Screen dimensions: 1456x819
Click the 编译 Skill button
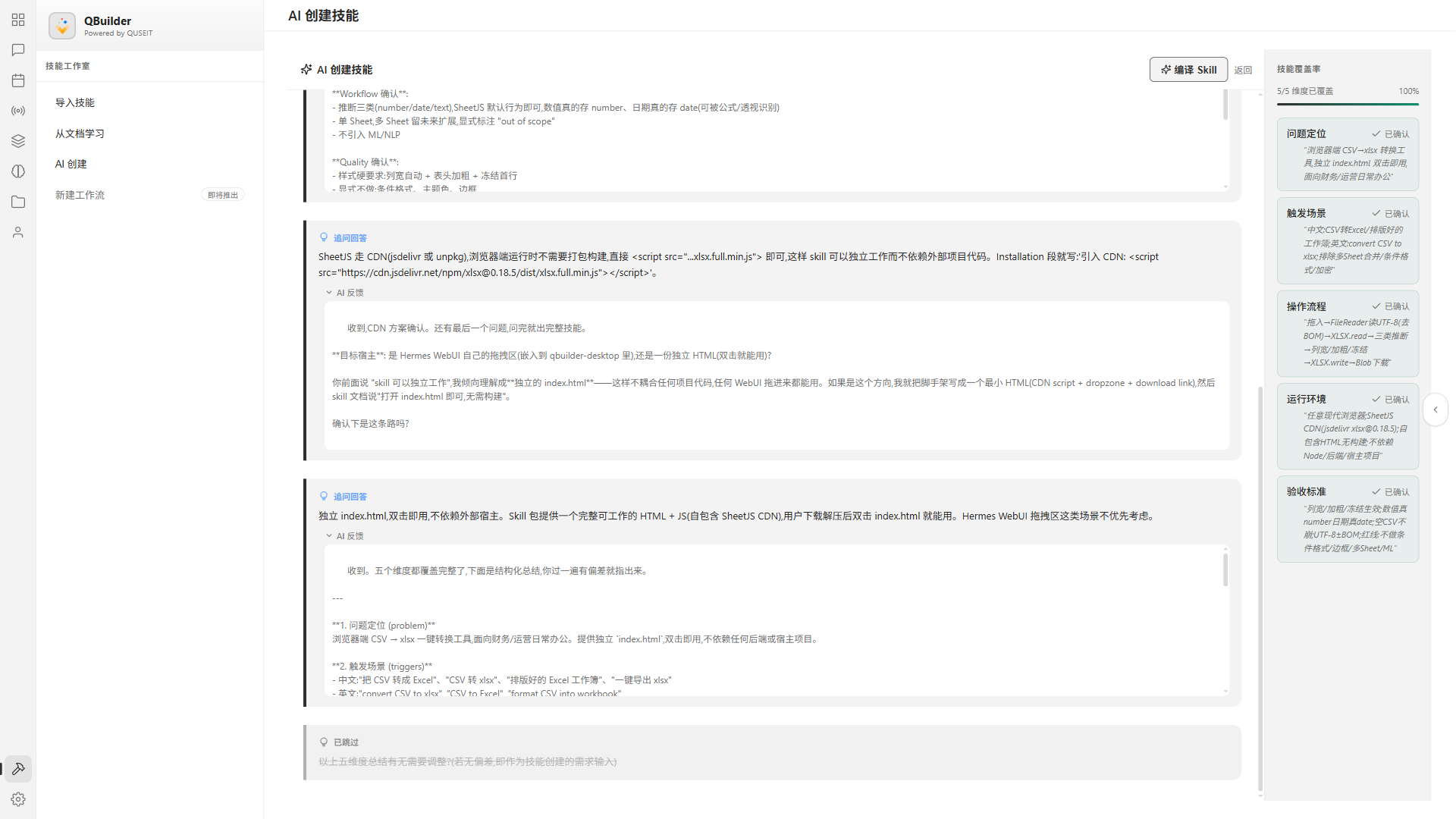[1188, 70]
